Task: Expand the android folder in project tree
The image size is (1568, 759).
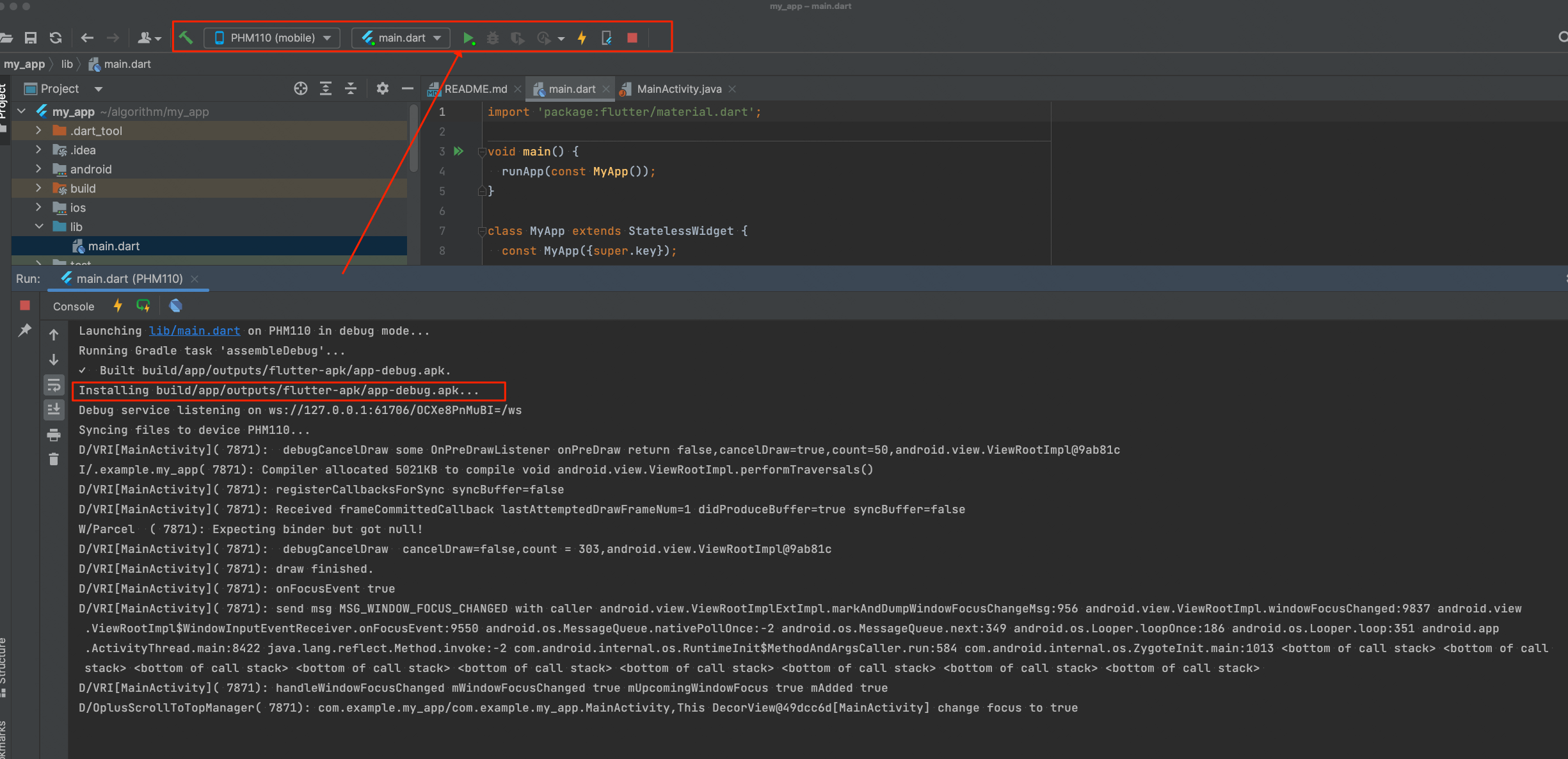Action: pyautogui.click(x=38, y=169)
